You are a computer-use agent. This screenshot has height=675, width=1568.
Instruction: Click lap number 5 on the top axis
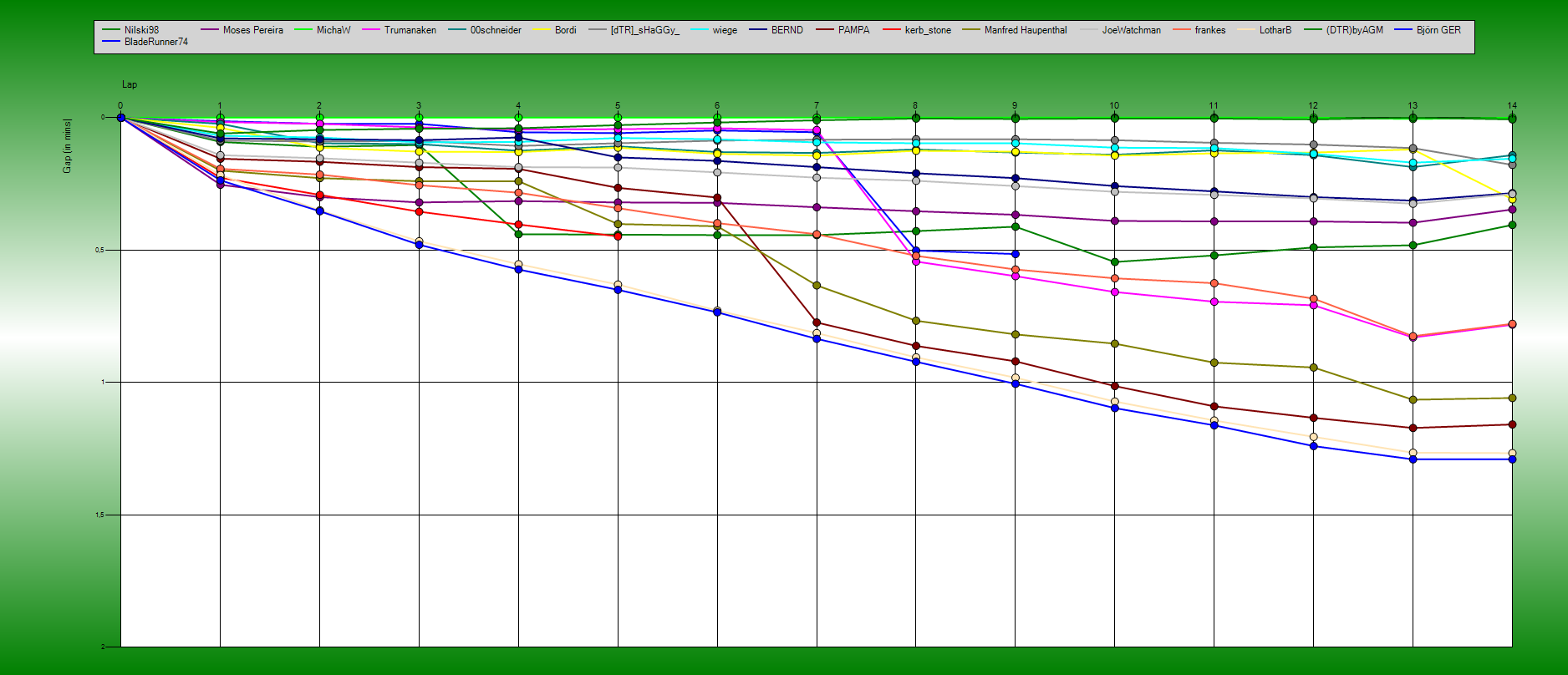[x=618, y=106]
